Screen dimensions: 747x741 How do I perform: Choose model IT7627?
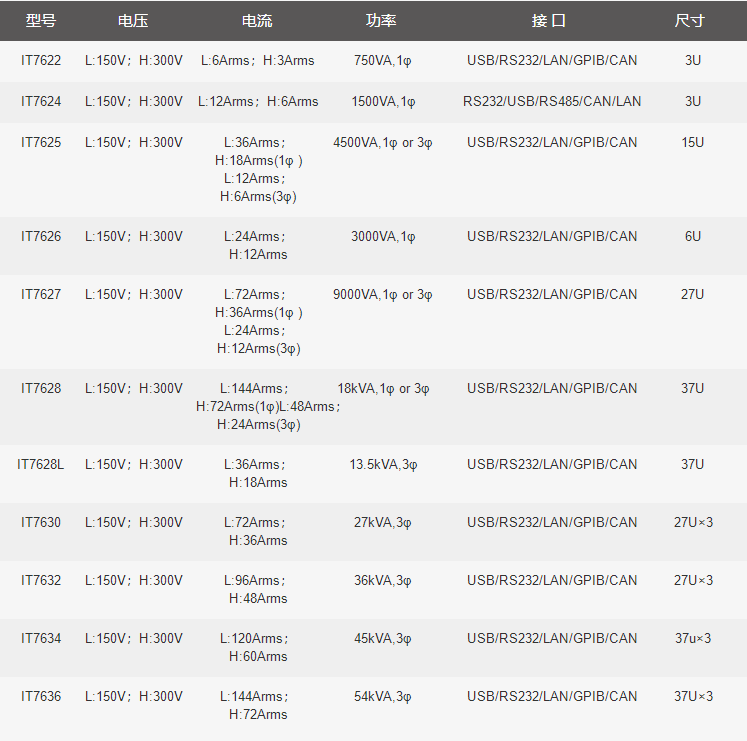click(x=41, y=294)
